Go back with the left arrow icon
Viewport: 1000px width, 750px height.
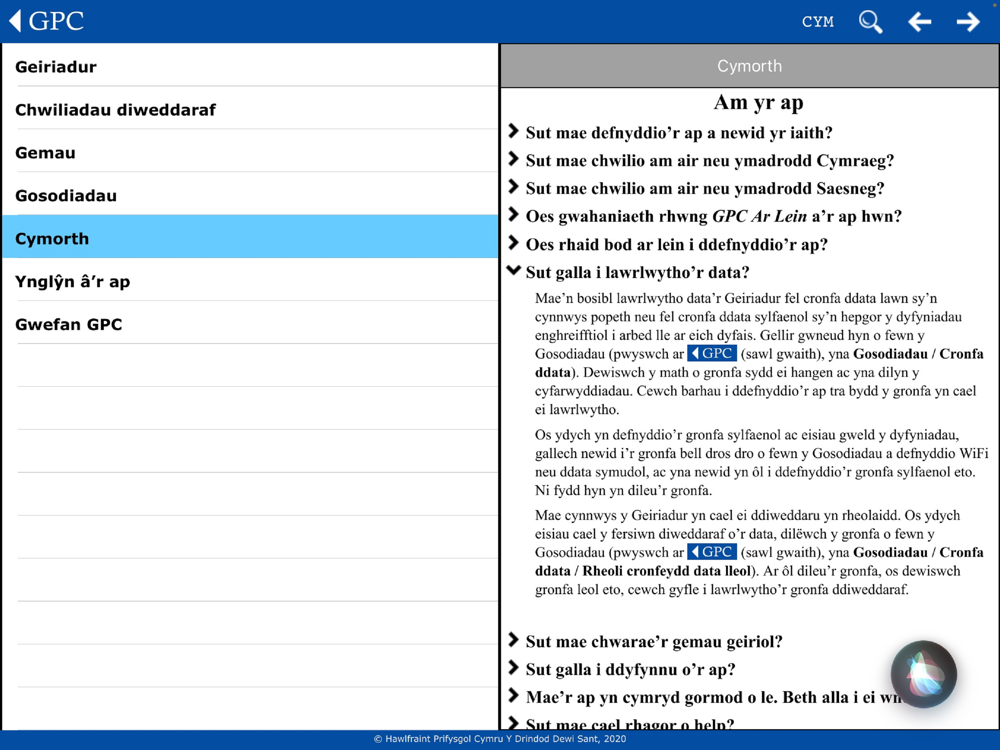click(x=919, y=22)
